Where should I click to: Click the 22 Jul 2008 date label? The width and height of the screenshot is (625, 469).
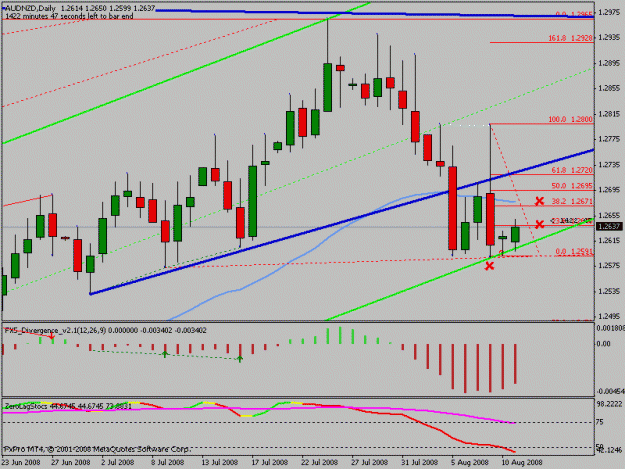[x=320, y=463]
